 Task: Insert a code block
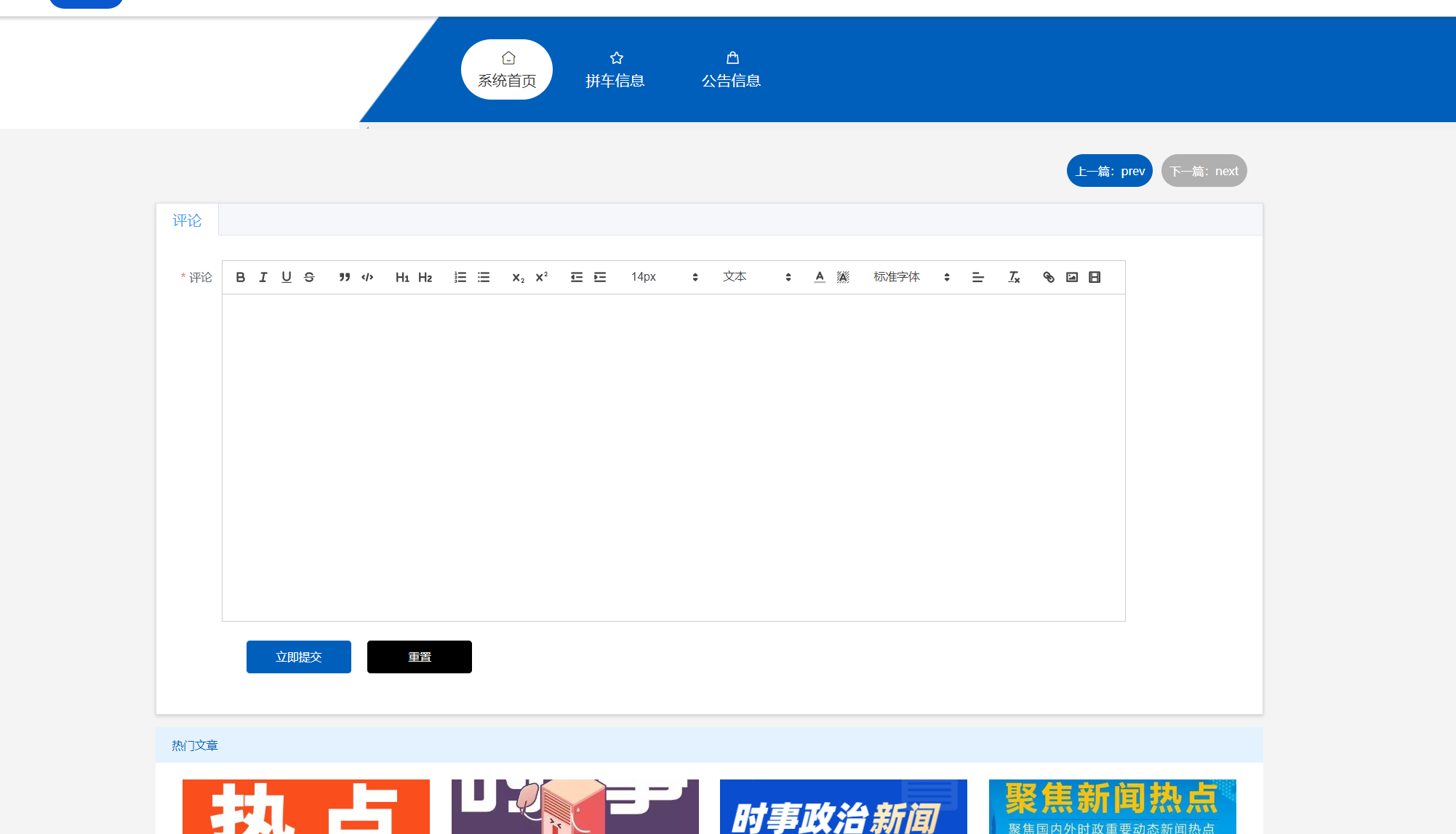pos(367,277)
